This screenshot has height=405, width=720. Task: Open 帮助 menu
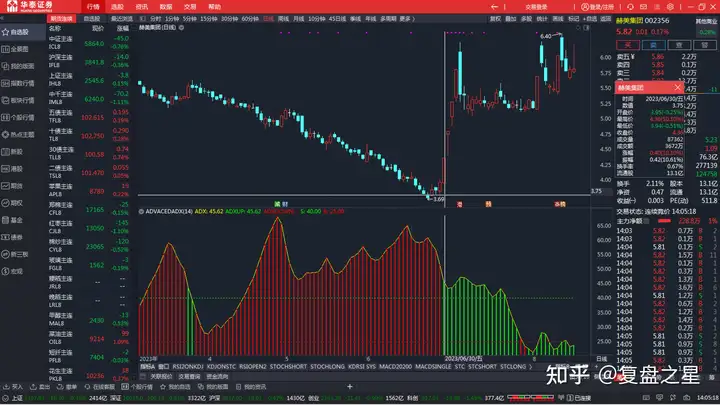tap(214, 7)
